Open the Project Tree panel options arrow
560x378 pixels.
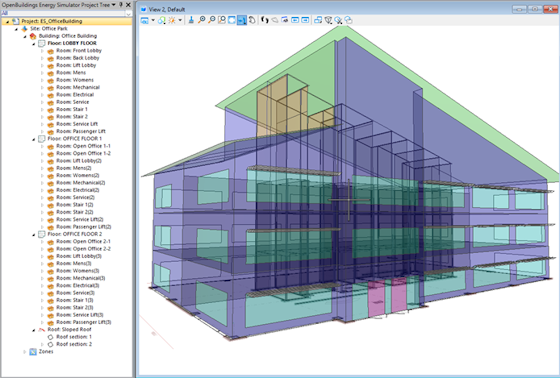[x=114, y=5]
